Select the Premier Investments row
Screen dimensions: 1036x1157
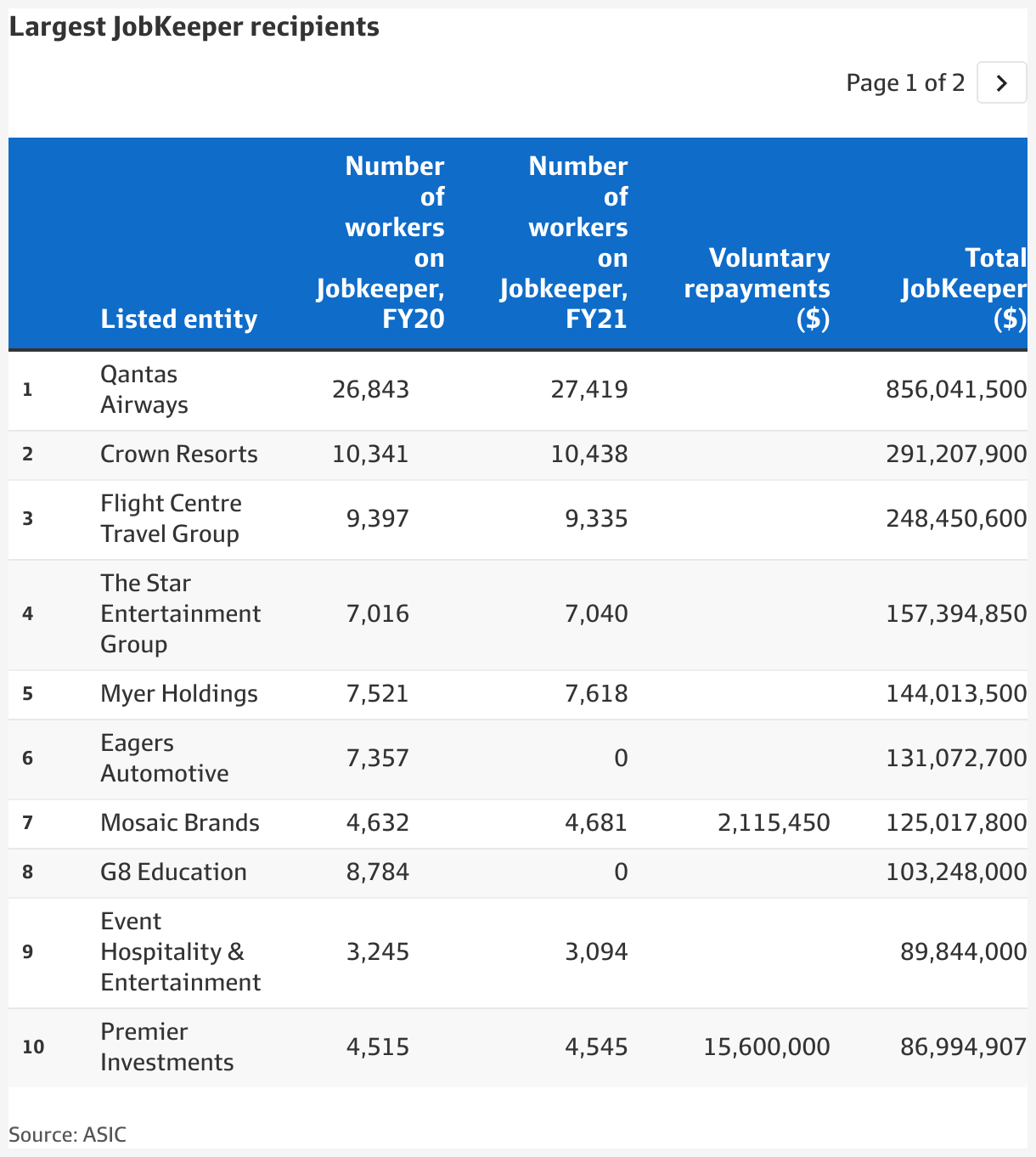[518, 1047]
